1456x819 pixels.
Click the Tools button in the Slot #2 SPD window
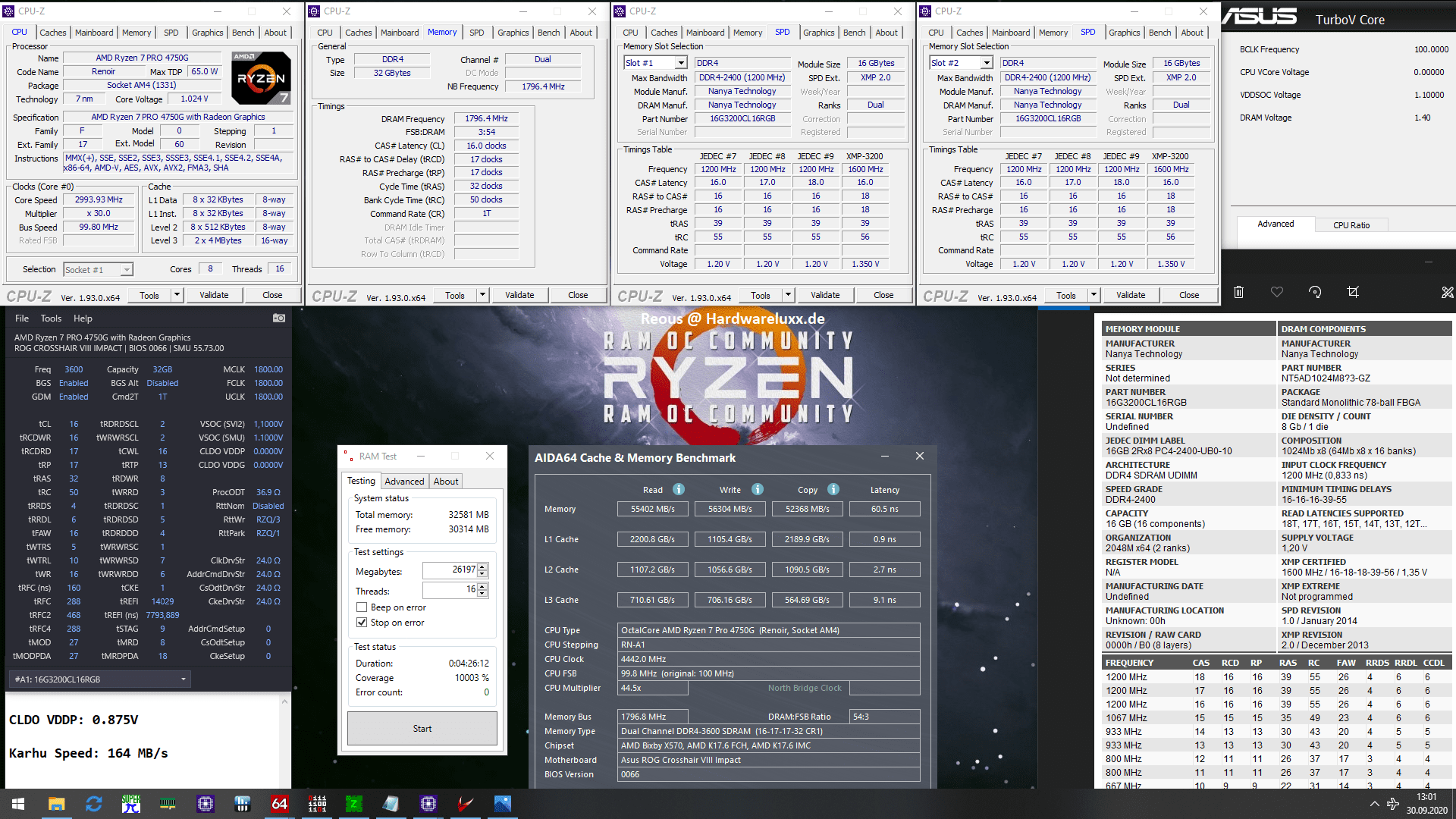click(x=1066, y=295)
